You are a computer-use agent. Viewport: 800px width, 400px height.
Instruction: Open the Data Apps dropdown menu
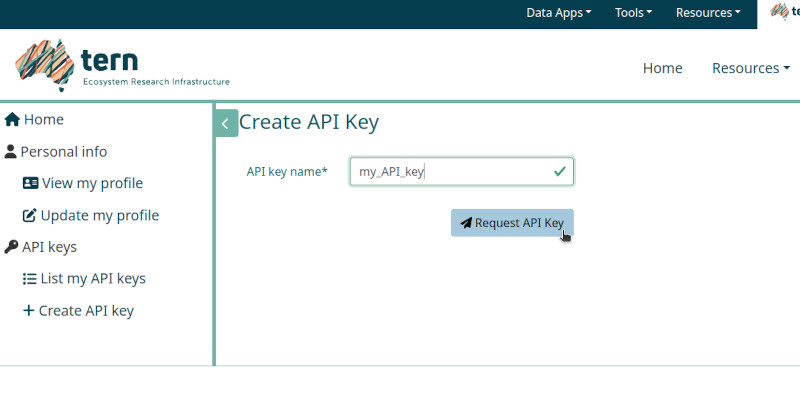(559, 13)
